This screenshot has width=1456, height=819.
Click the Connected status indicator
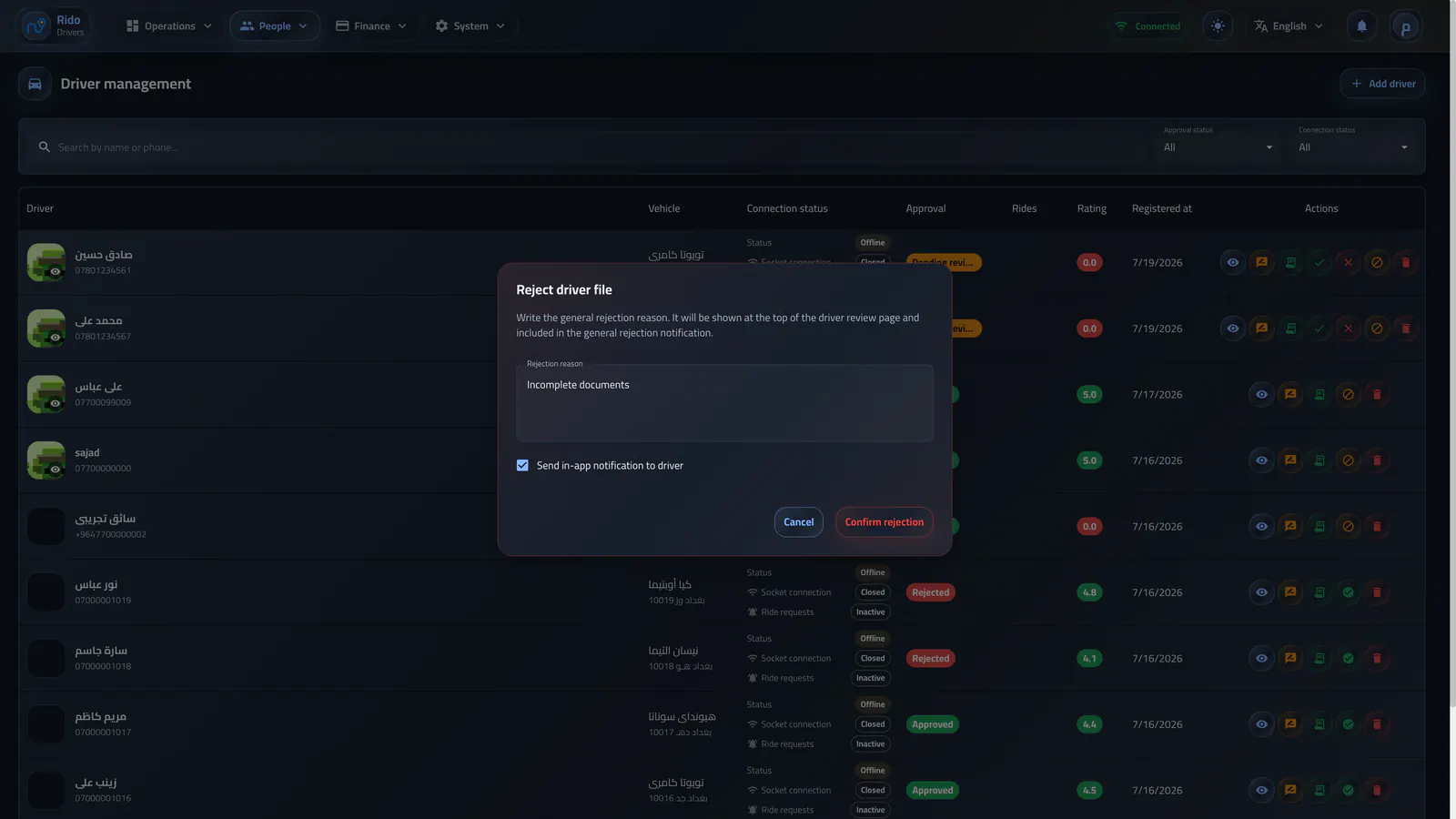tap(1148, 26)
